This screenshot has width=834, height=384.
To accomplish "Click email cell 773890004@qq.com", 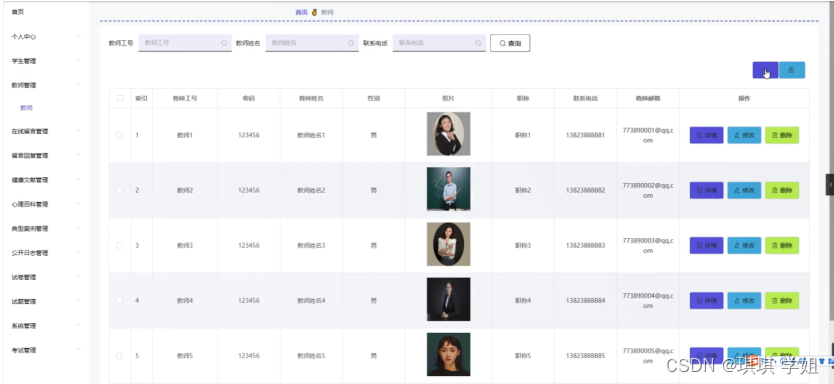I will (x=648, y=300).
